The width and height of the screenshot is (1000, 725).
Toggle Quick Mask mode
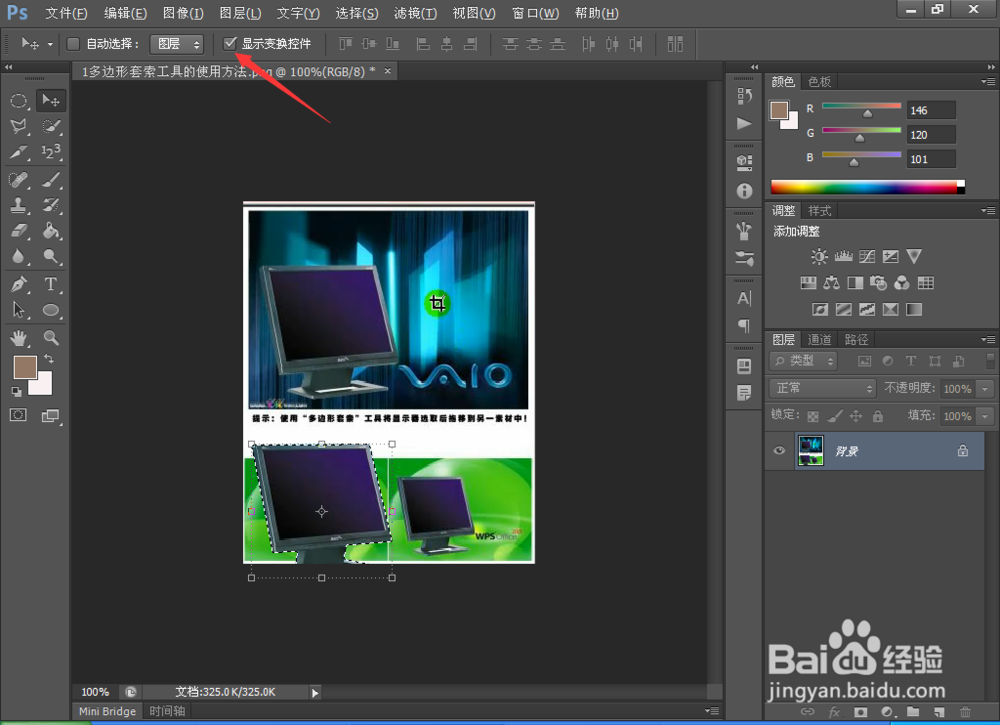[18, 415]
